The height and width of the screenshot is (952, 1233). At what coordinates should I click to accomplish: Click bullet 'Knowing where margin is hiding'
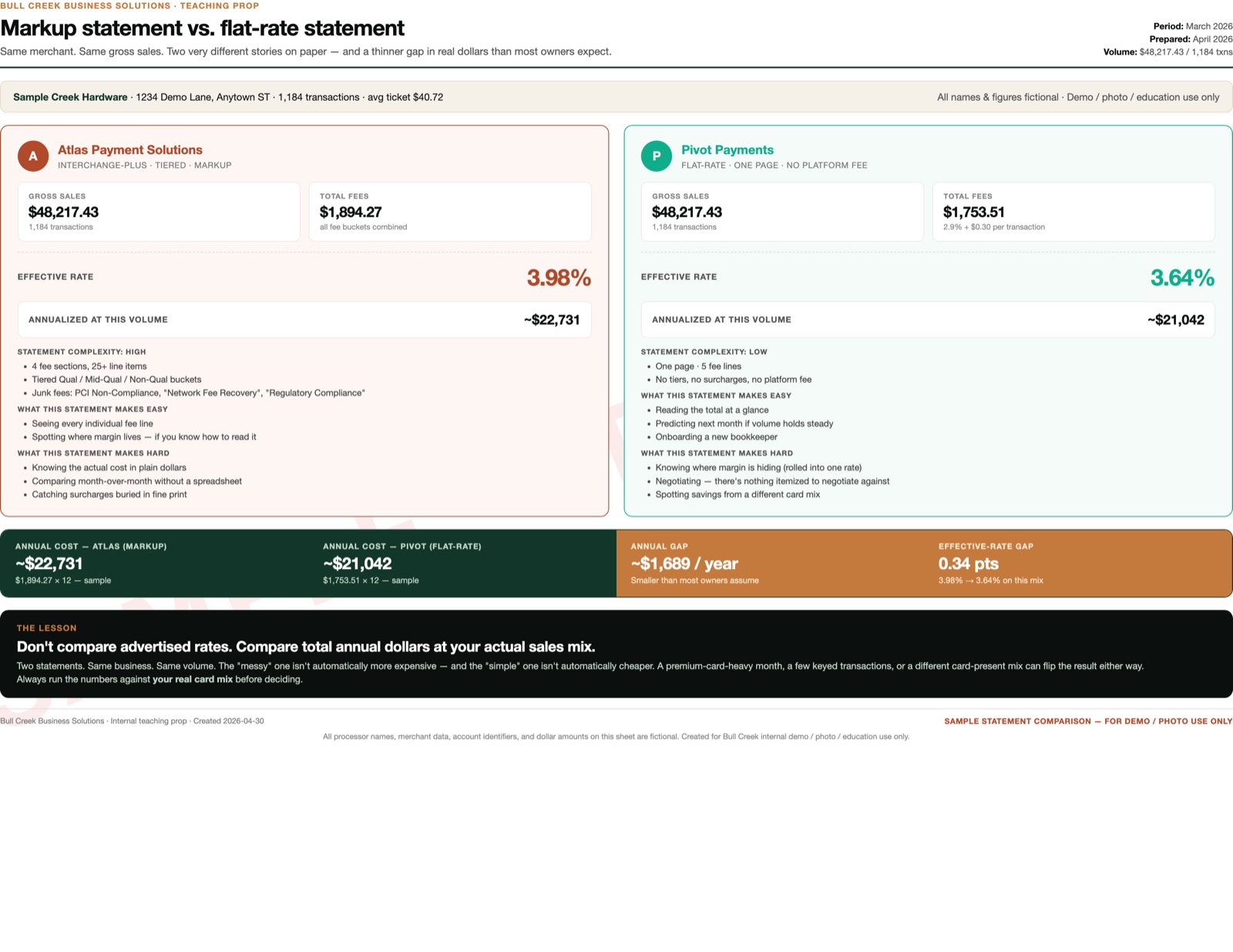pos(758,468)
